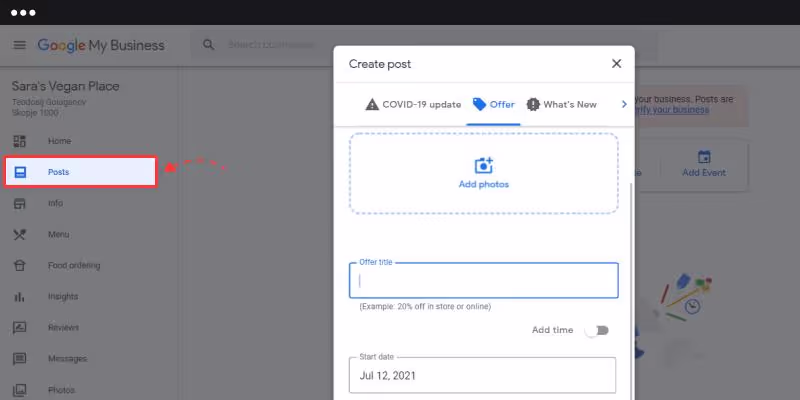Switch to the COVID-19 update tab
The height and width of the screenshot is (400, 800).
[413, 105]
